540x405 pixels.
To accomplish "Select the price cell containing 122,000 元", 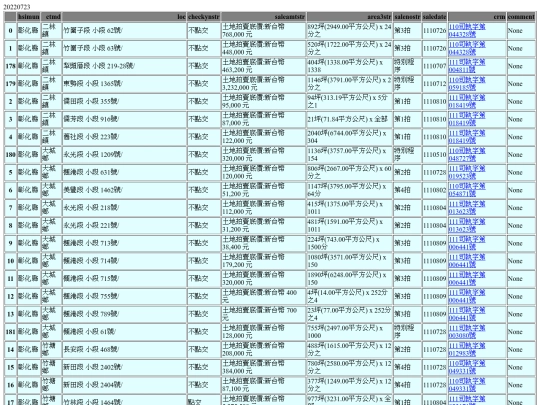I will pos(263,137).
